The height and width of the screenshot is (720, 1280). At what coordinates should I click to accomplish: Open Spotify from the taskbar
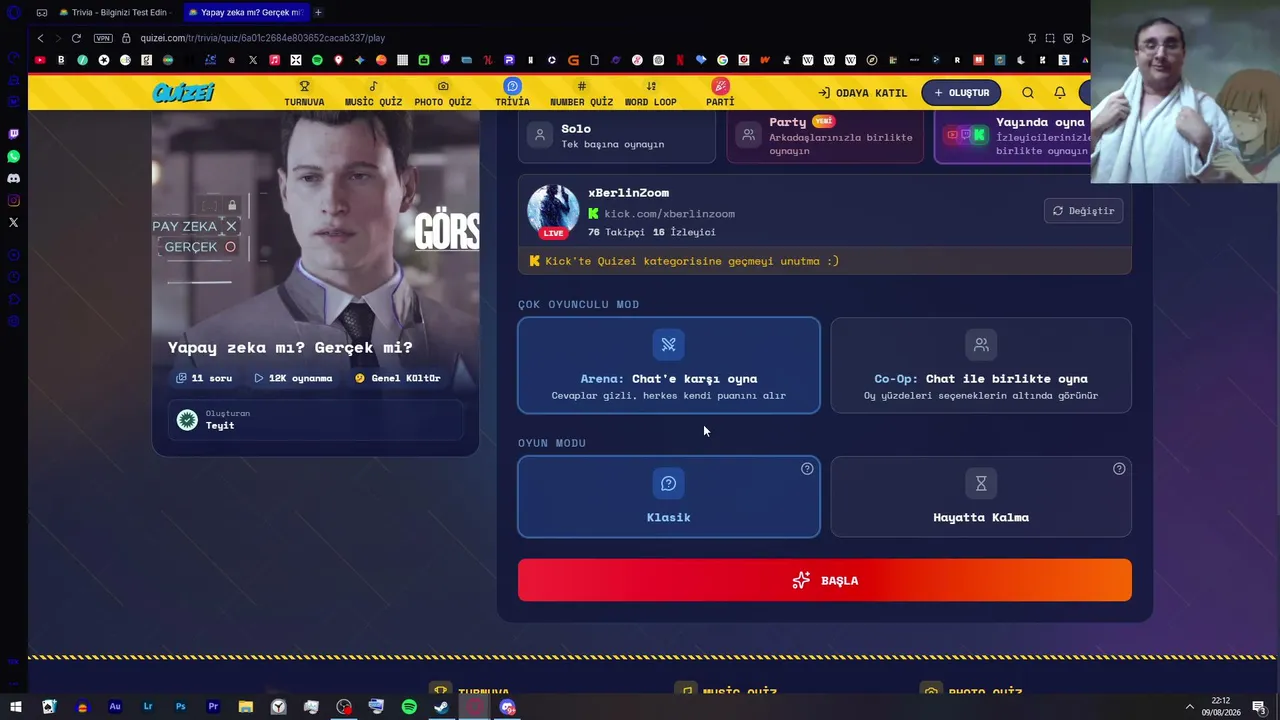coord(409,707)
